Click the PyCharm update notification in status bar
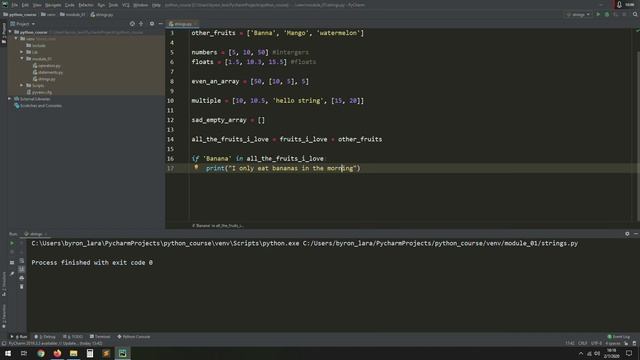The image size is (640, 360). point(56,343)
